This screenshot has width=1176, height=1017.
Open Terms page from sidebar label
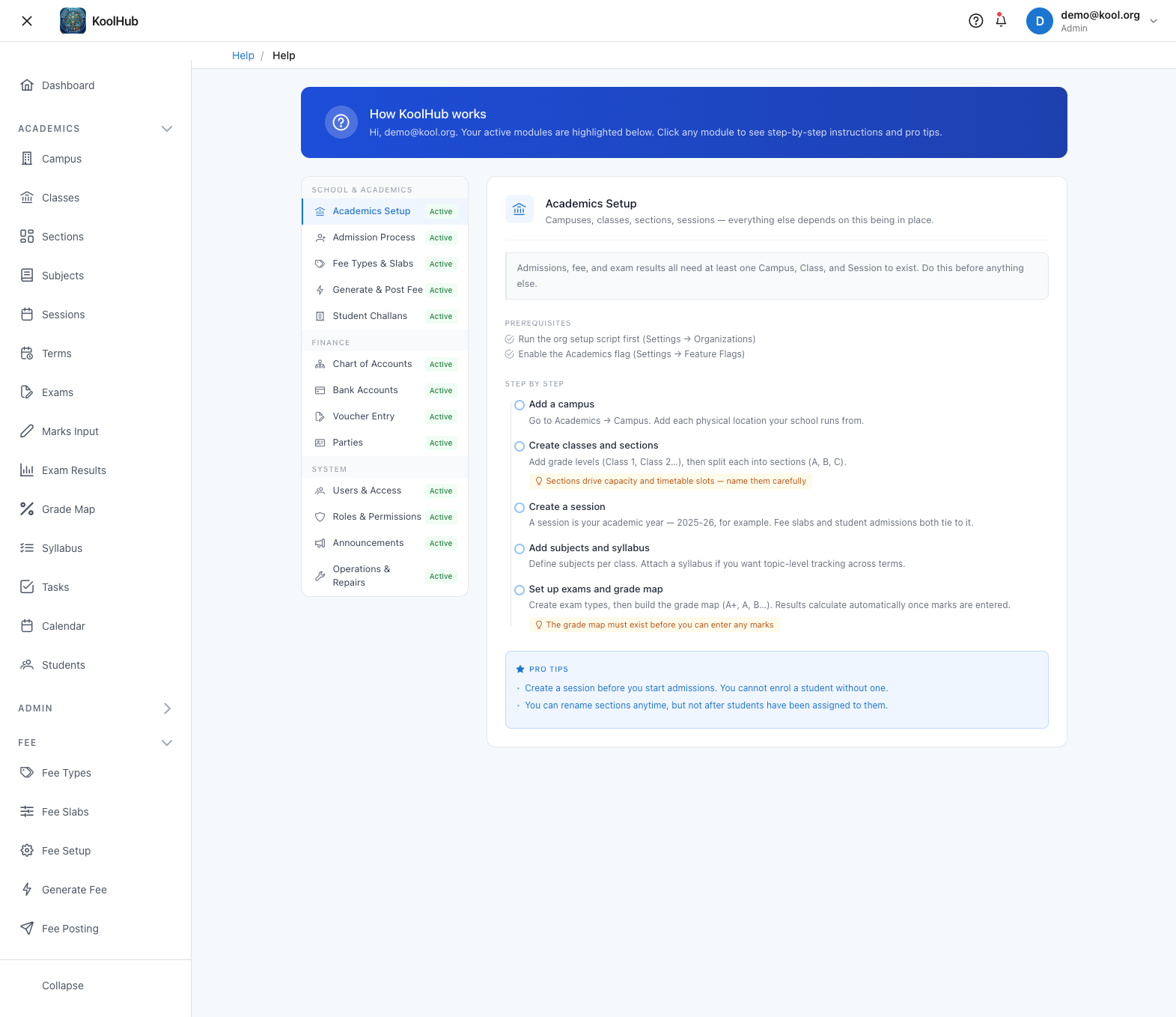(x=57, y=353)
